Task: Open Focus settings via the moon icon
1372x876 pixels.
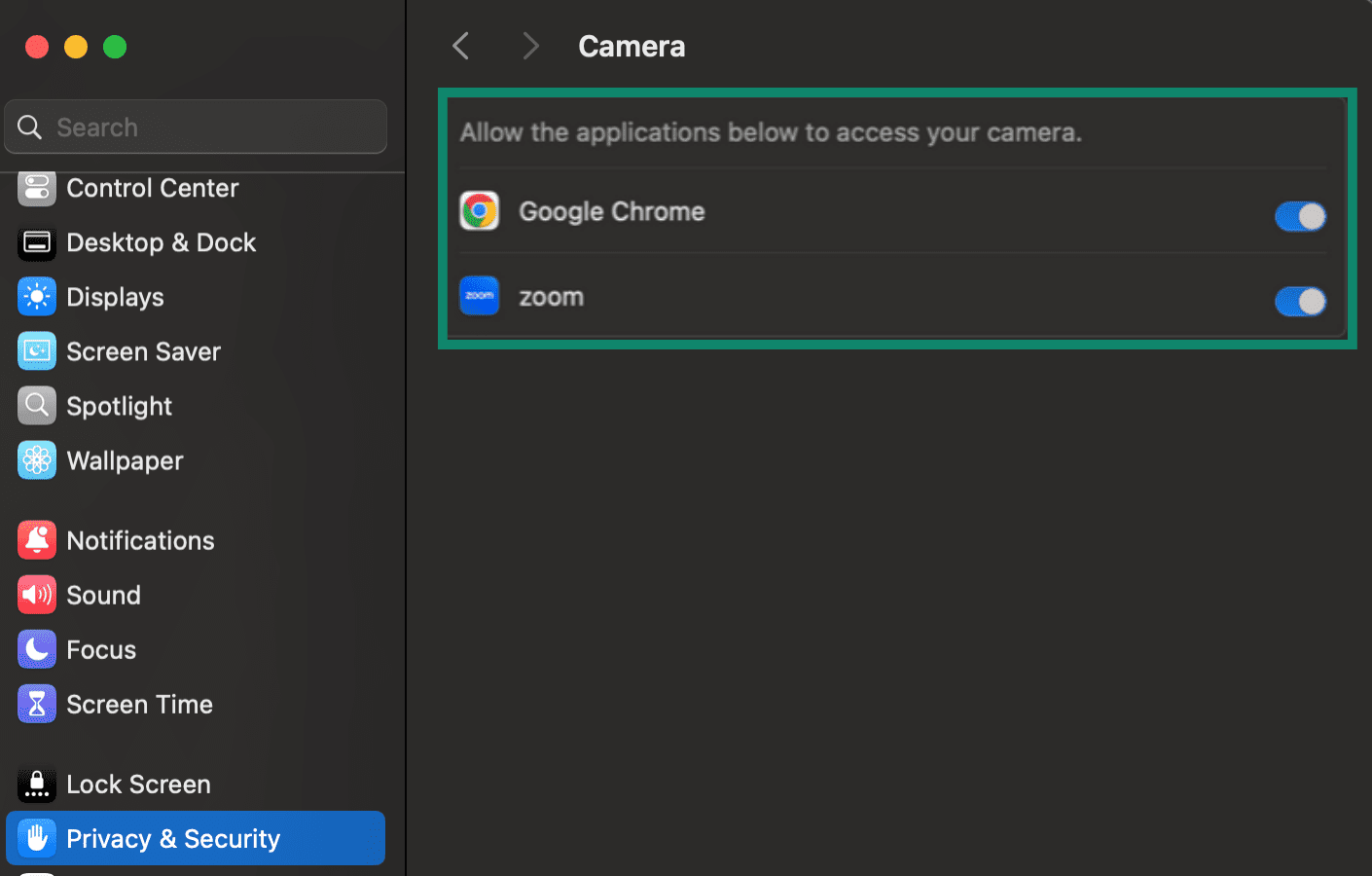Action: tap(36, 649)
